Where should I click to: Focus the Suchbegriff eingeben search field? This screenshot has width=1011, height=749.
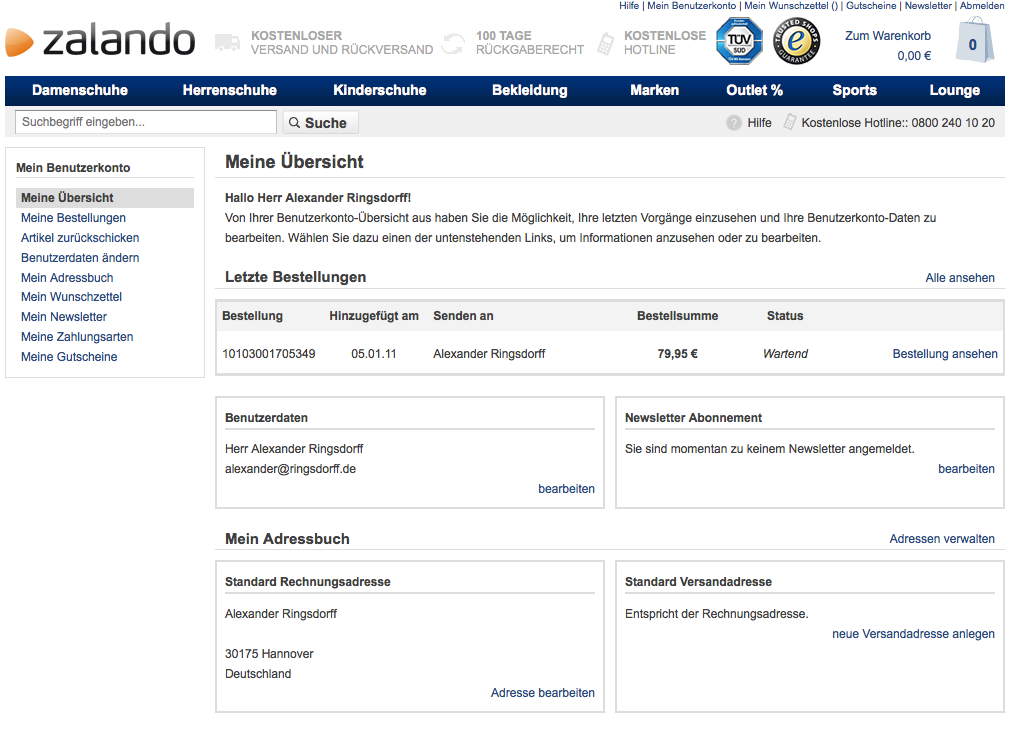146,122
